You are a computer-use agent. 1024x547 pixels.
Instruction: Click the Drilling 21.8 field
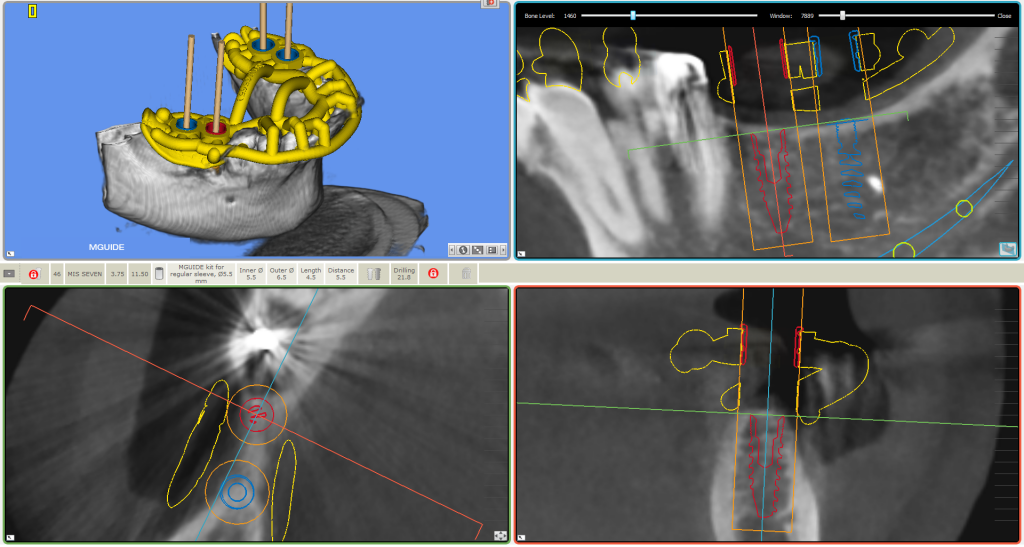pyautogui.click(x=404, y=273)
